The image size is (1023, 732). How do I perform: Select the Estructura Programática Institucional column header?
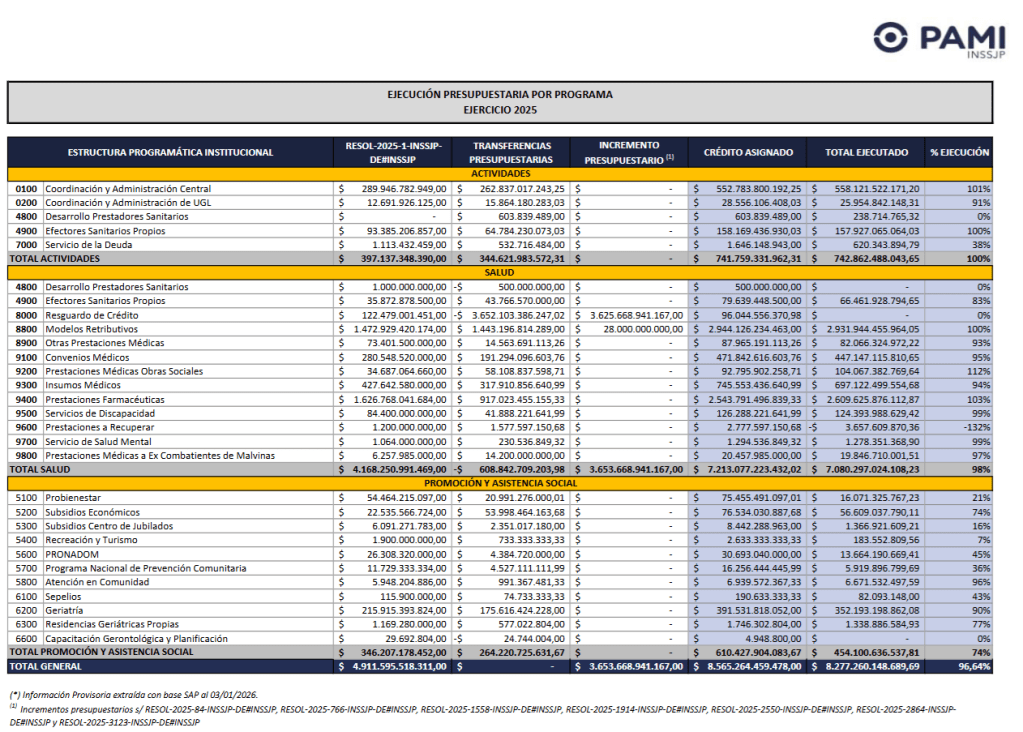coord(170,153)
